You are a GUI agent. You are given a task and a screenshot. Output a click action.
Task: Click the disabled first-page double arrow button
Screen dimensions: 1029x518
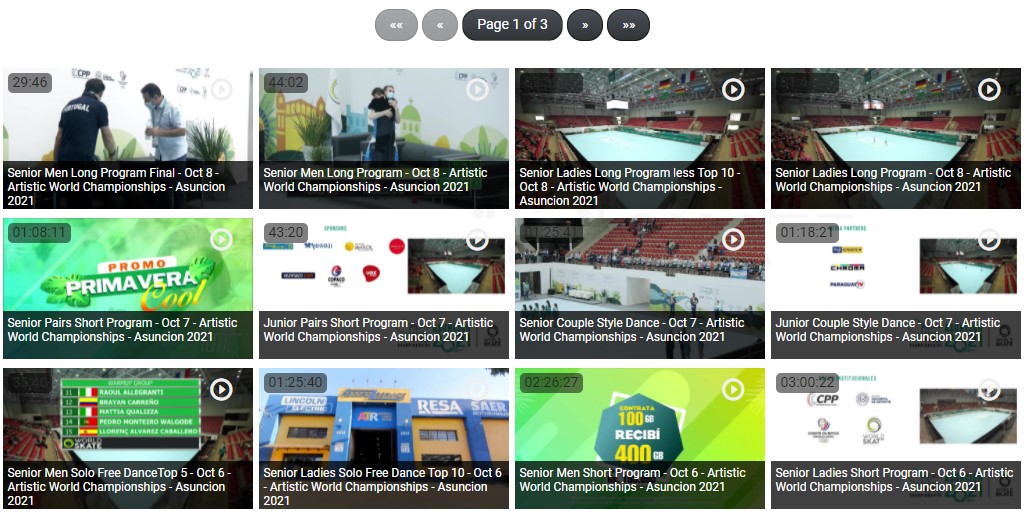pyautogui.click(x=396, y=25)
